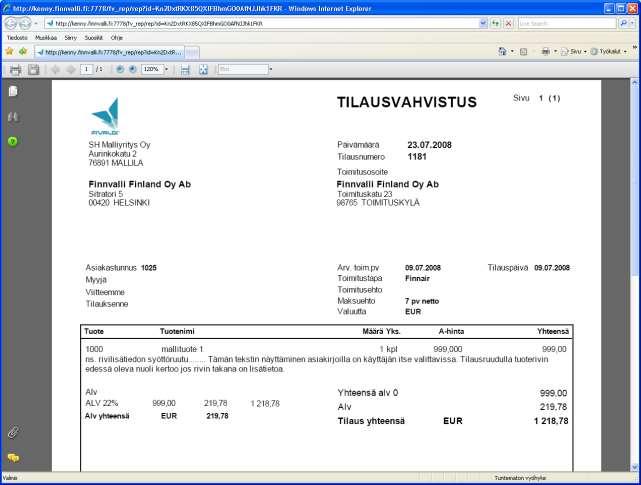641x485 pixels.
Task: Open the Find options dropdown arrow
Action: pyautogui.click(x=271, y=70)
